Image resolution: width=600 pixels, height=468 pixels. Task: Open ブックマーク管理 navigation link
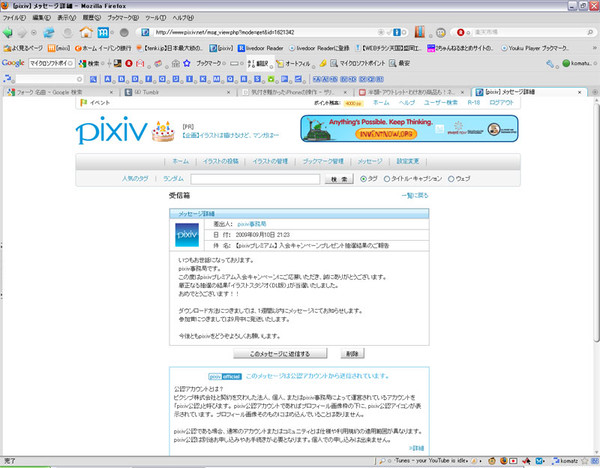click(x=323, y=161)
